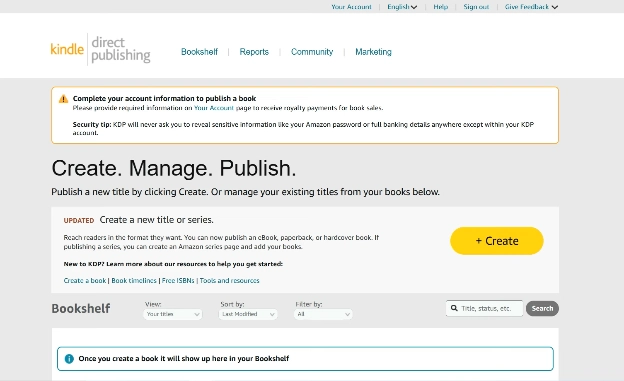This screenshot has height=381, width=624.
Task: Expand the Sort by Last Modified dropdown
Action: click(x=248, y=314)
